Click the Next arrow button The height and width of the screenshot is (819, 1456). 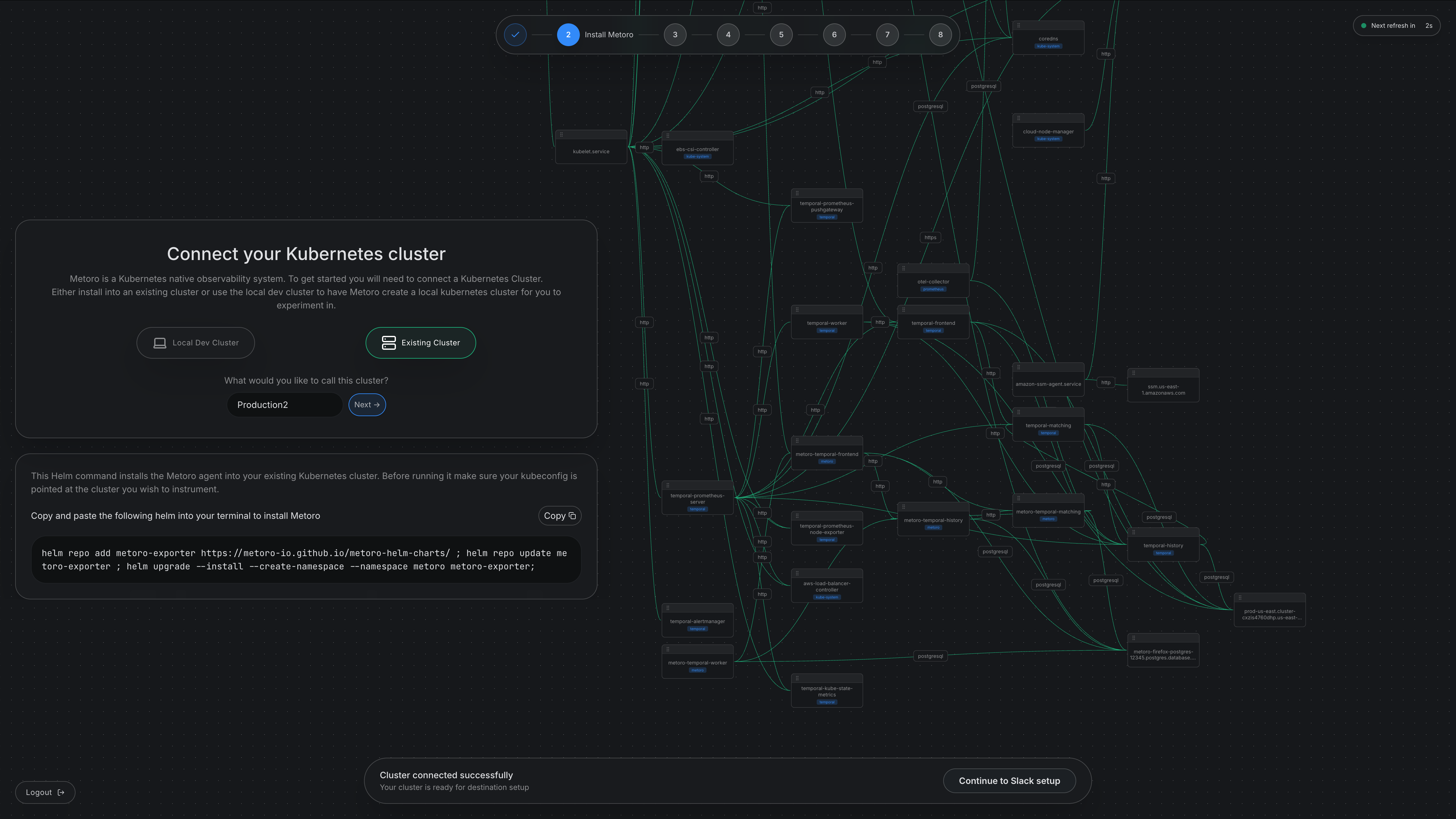point(367,405)
